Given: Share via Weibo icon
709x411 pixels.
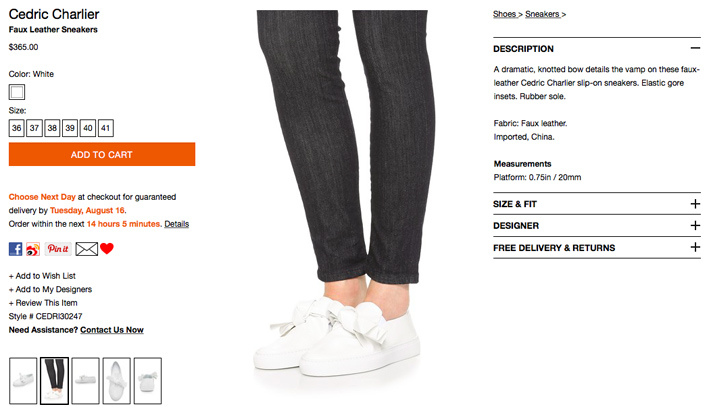Looking at the screenshot, I should [x=33, y=249].
